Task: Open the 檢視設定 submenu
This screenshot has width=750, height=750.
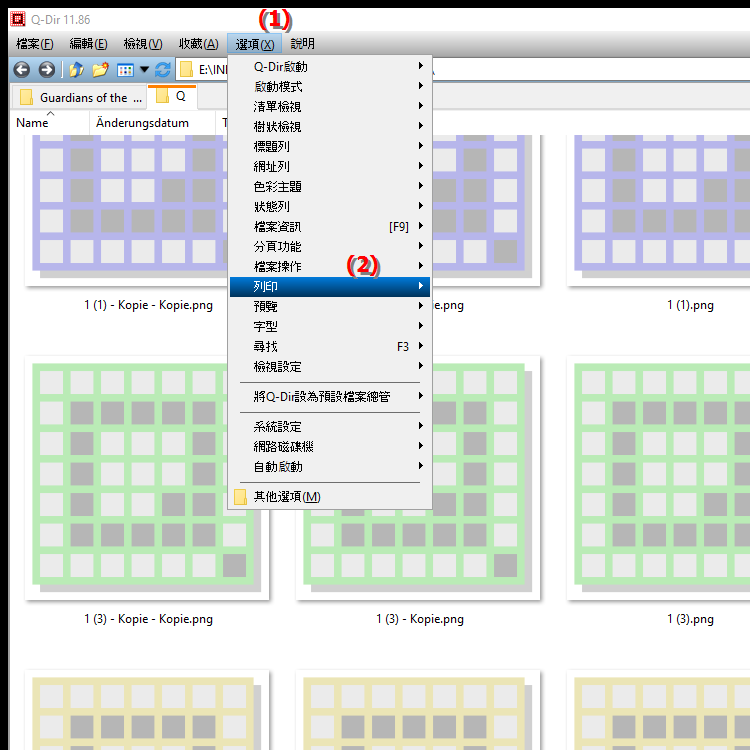Action: tap(330, 367)
